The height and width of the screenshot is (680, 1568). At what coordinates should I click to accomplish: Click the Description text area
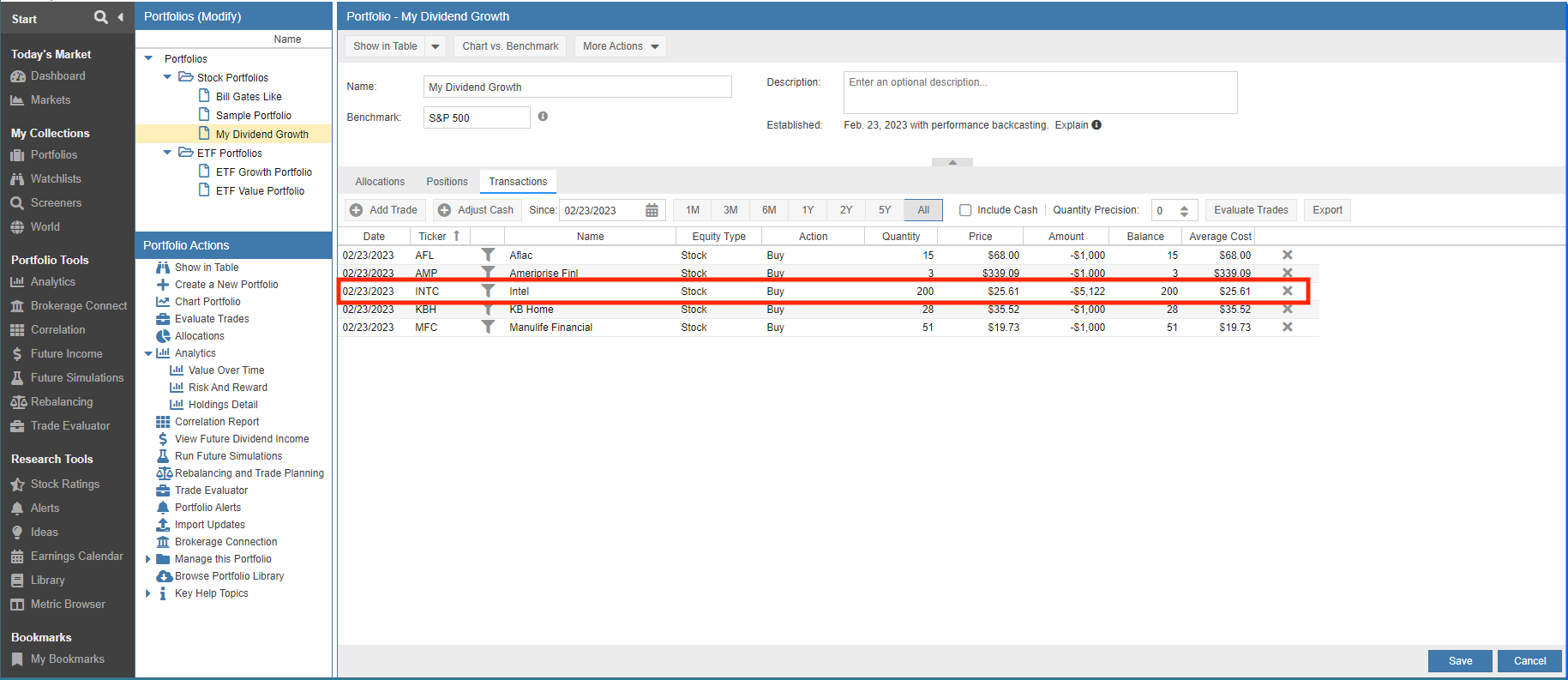(1040, 93)
